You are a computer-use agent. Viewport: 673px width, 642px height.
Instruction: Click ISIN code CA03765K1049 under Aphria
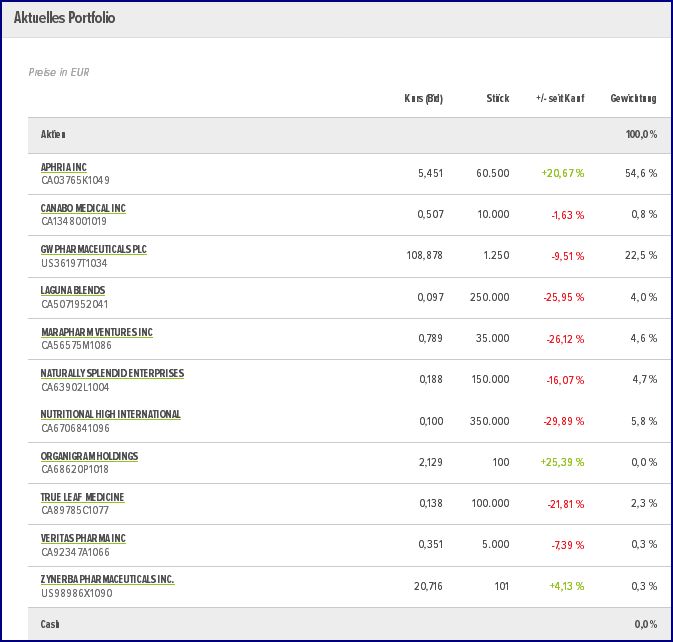tap(75, 181)
